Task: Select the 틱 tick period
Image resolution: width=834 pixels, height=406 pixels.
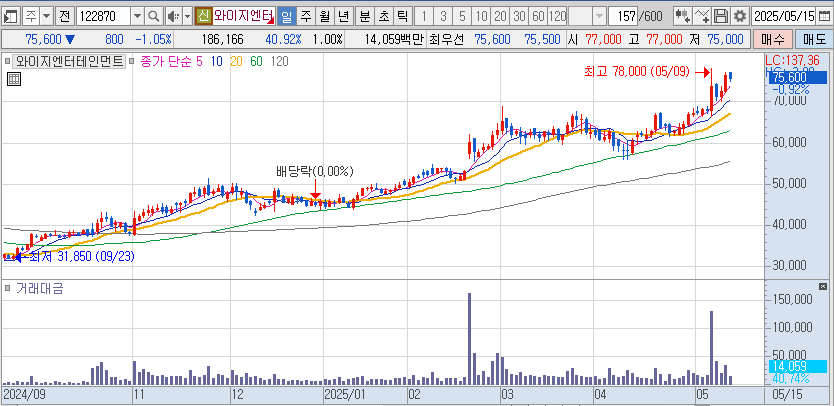Action: [x=402, y=17]
